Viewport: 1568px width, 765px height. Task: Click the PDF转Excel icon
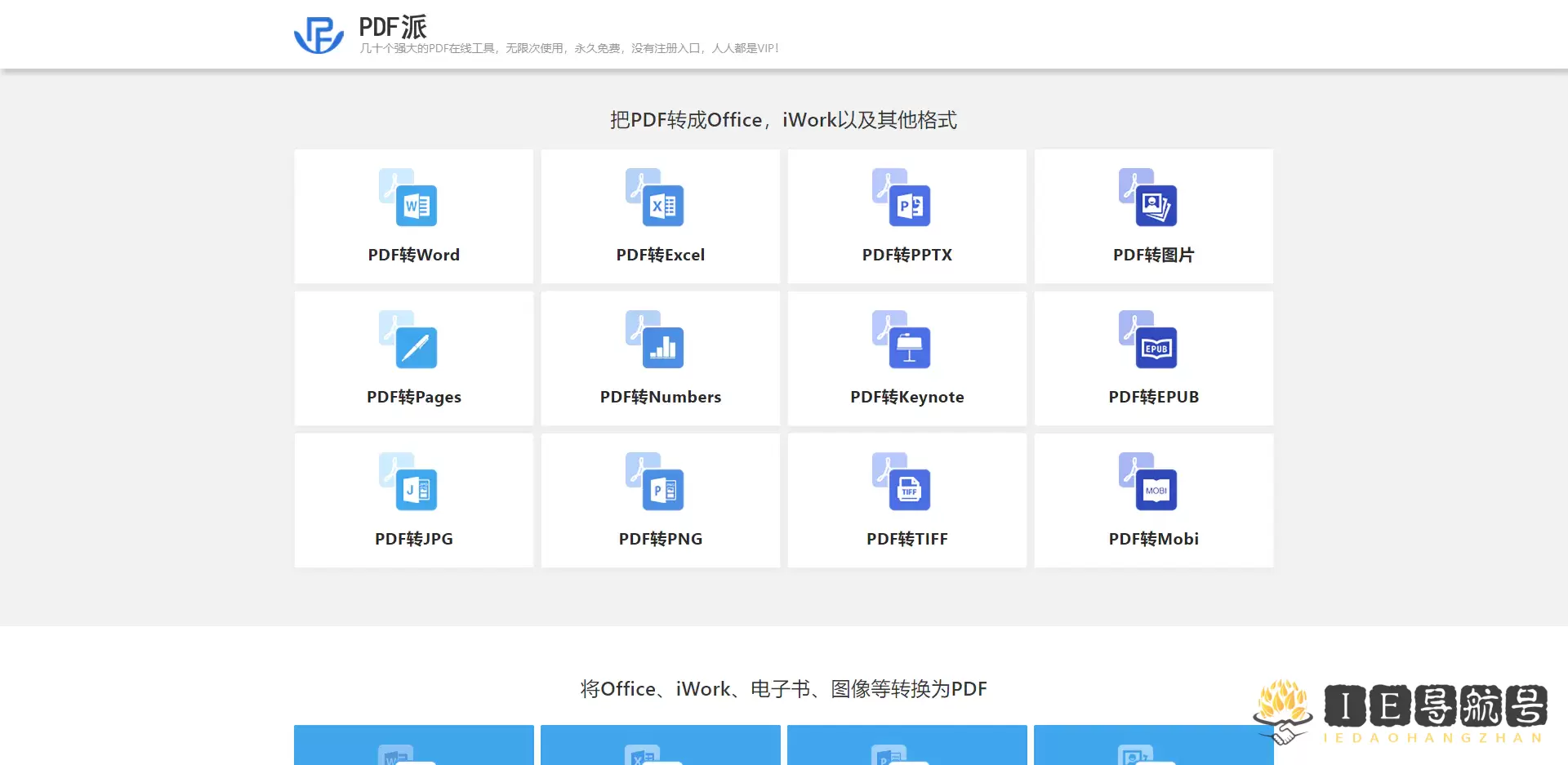coord(655,197)
